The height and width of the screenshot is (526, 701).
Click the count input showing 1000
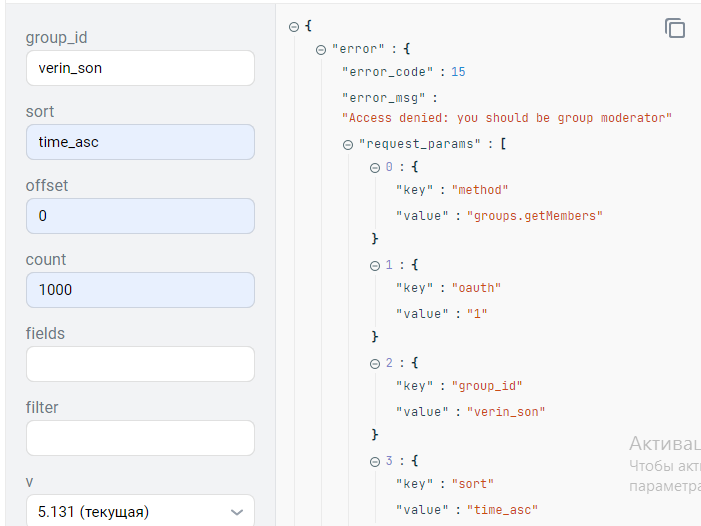140,290
